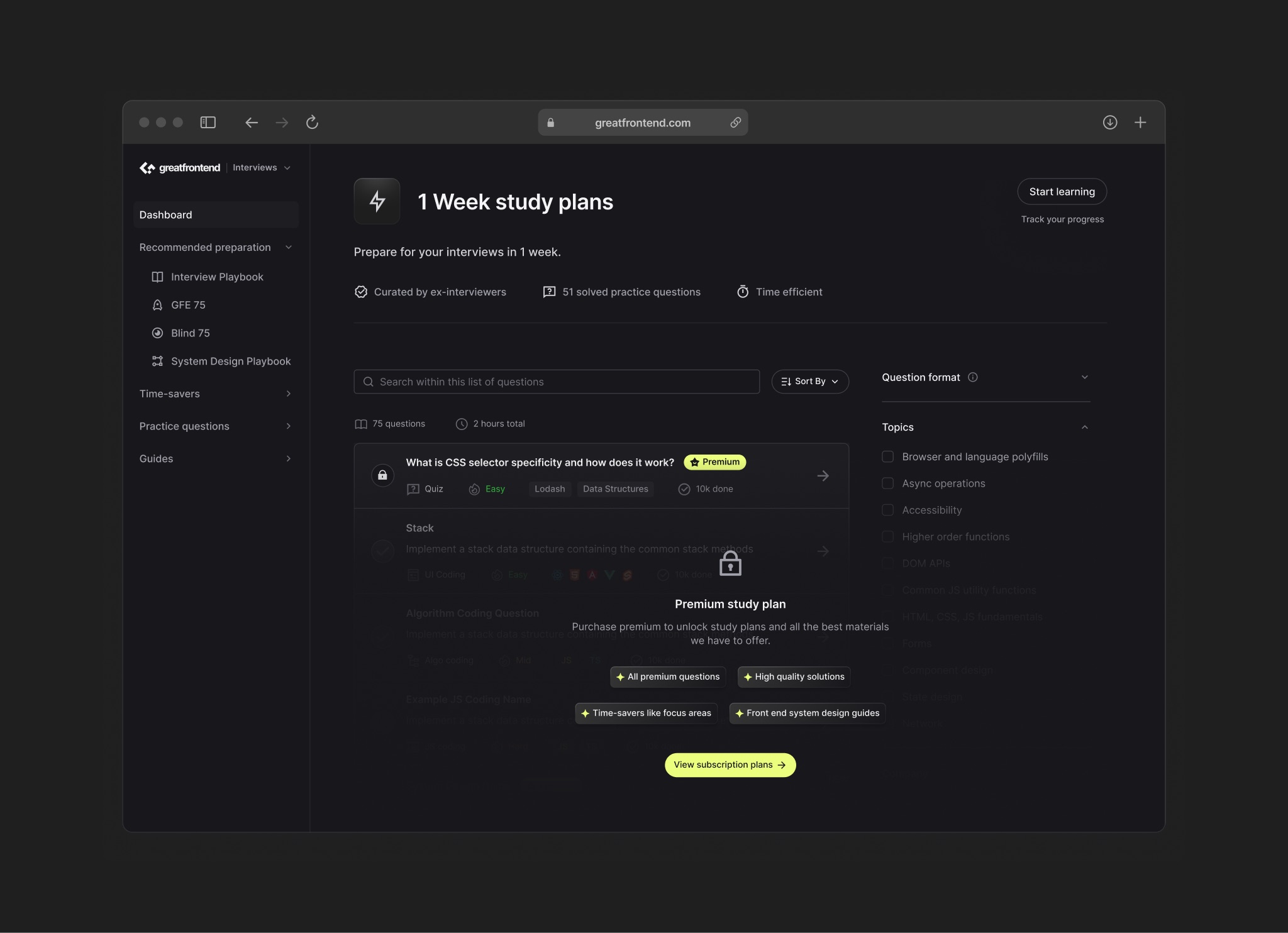Click the Data Structures tag

click(x=616, y=489)
